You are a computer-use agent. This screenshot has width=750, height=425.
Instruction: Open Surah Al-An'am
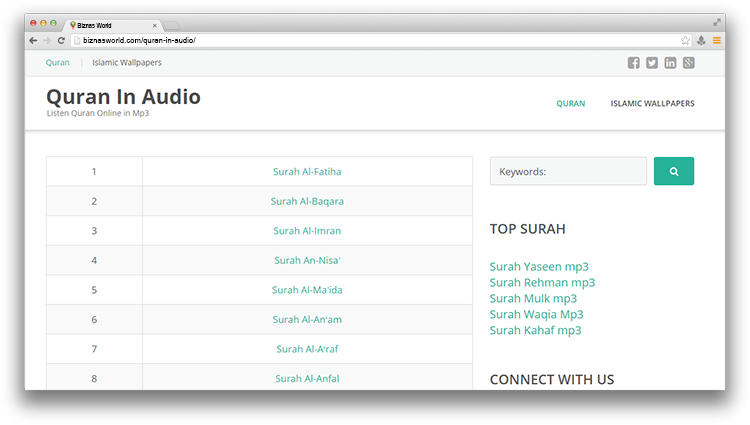coord(307,320)
